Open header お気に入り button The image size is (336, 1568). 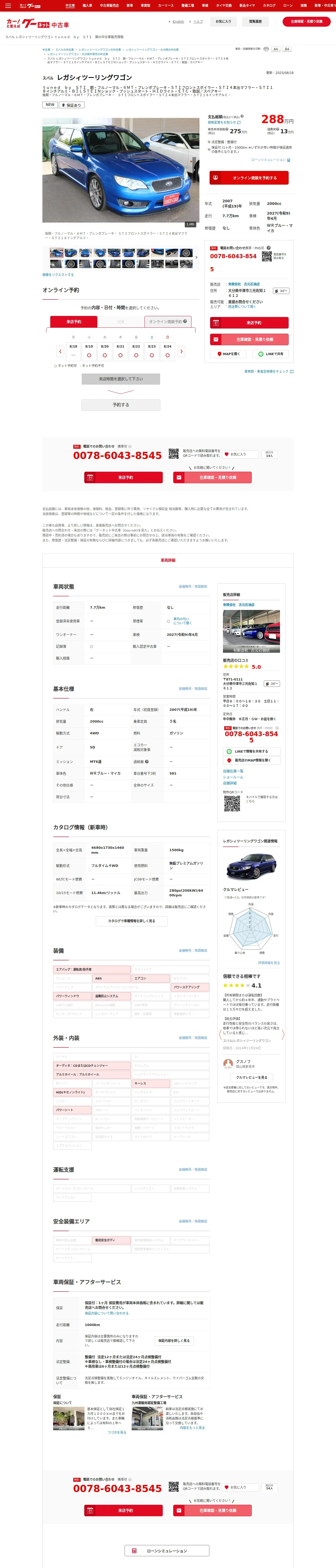(x=223, y=22)
